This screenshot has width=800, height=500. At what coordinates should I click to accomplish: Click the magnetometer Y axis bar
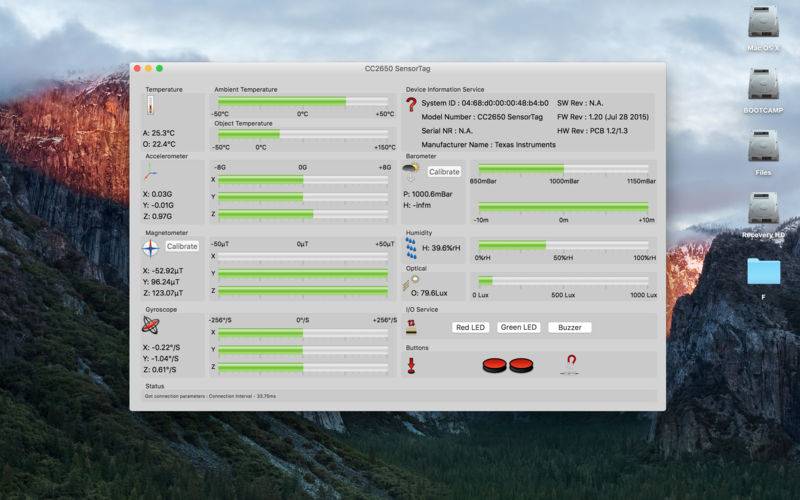pyautogui.click(x=303, y=274)
